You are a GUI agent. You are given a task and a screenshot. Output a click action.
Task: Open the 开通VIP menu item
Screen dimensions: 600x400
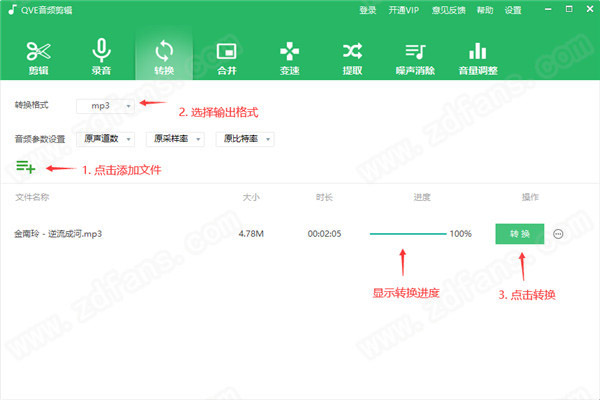[x=404, y=10]
